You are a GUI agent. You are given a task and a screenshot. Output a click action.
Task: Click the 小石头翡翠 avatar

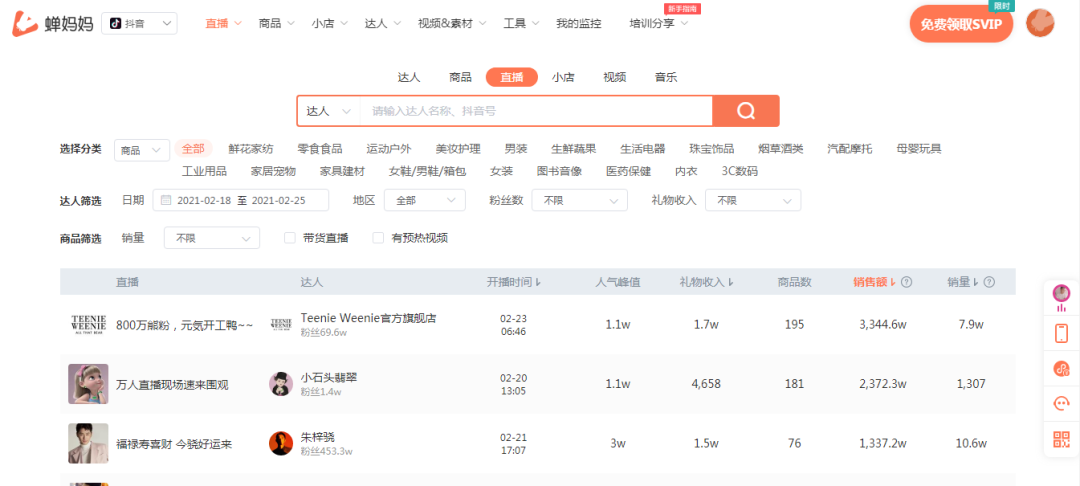281,384
